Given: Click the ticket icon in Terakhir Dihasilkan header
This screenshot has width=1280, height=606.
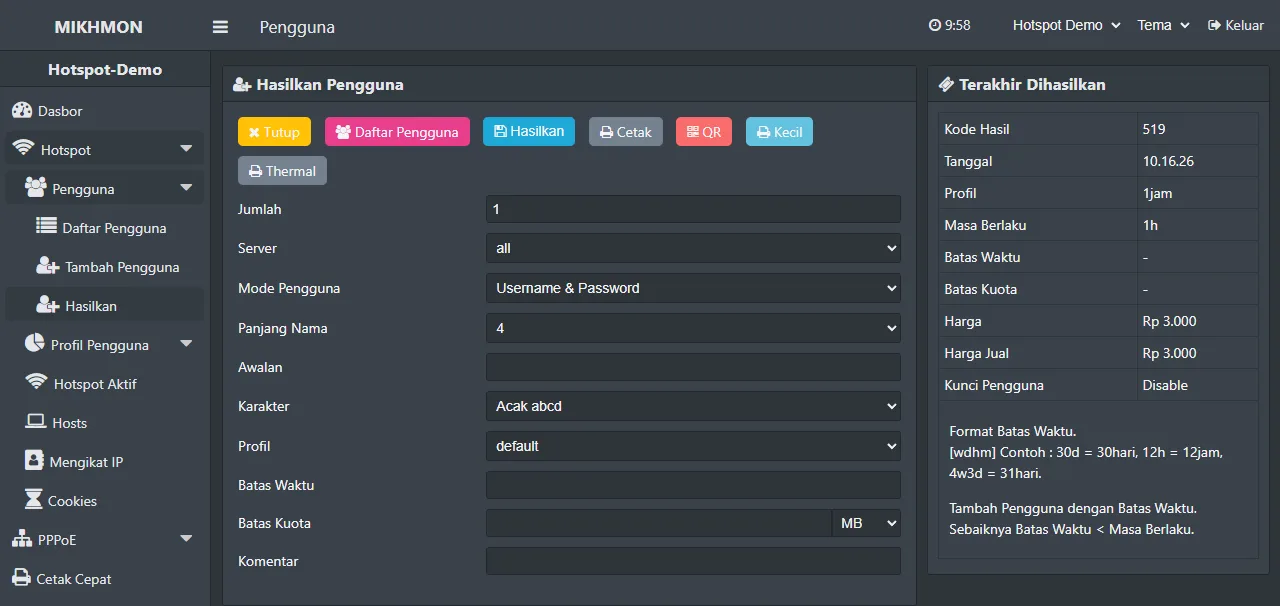Looking at the screenshot, I should 946,85.
